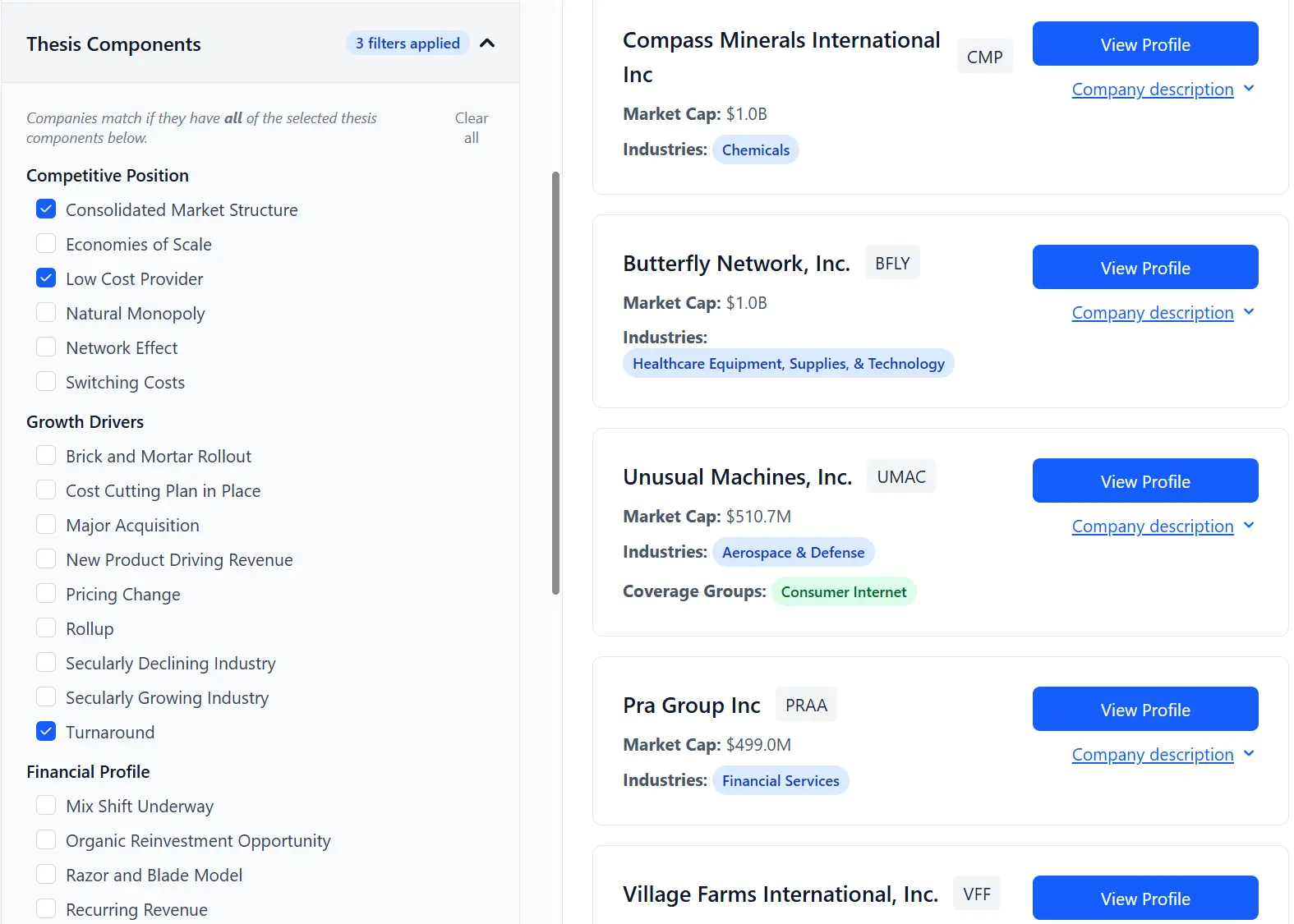
Task: Click the 3 filters applied badge
Action: pos(407,43)
